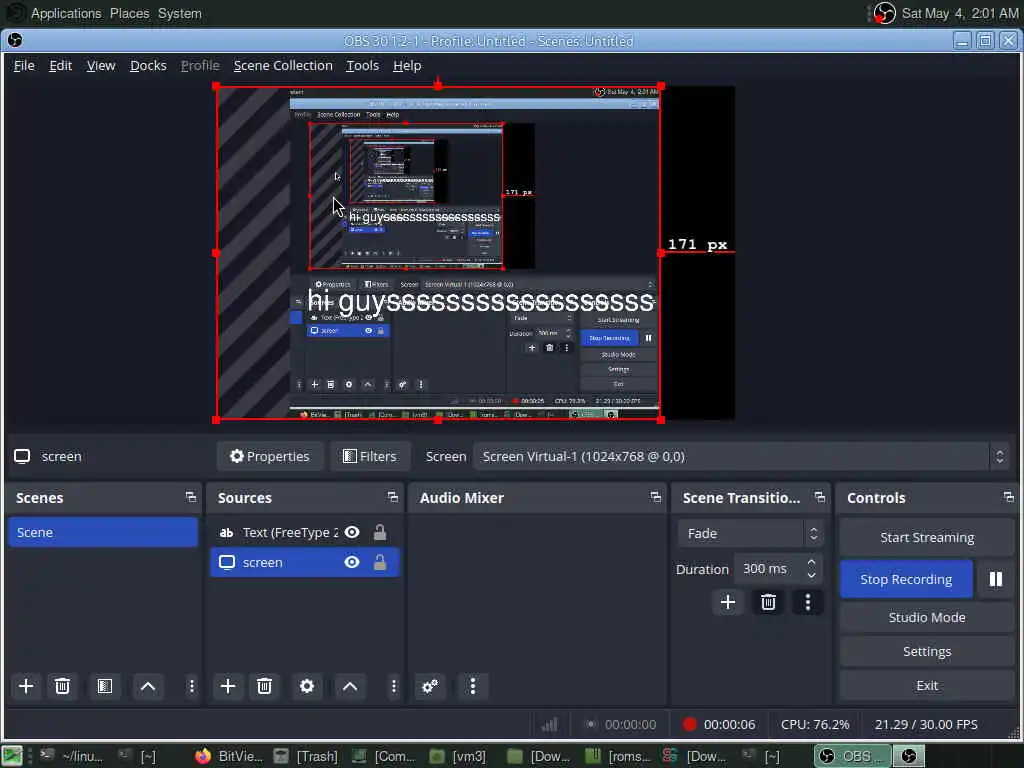
Task: Pop out the Scenes dock
Action: (x=191, y=498)
